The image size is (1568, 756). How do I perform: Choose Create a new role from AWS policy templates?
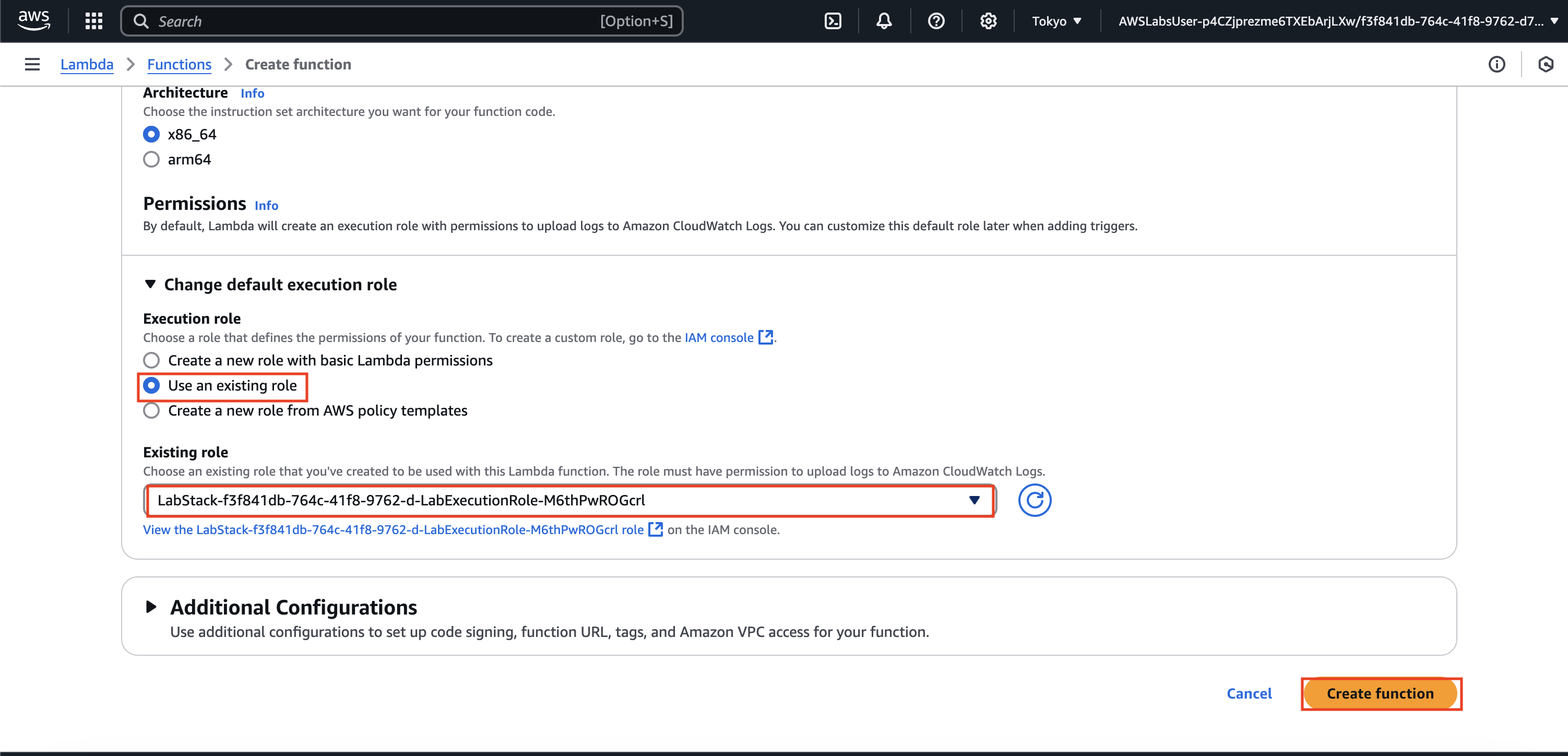click(151, 411)
